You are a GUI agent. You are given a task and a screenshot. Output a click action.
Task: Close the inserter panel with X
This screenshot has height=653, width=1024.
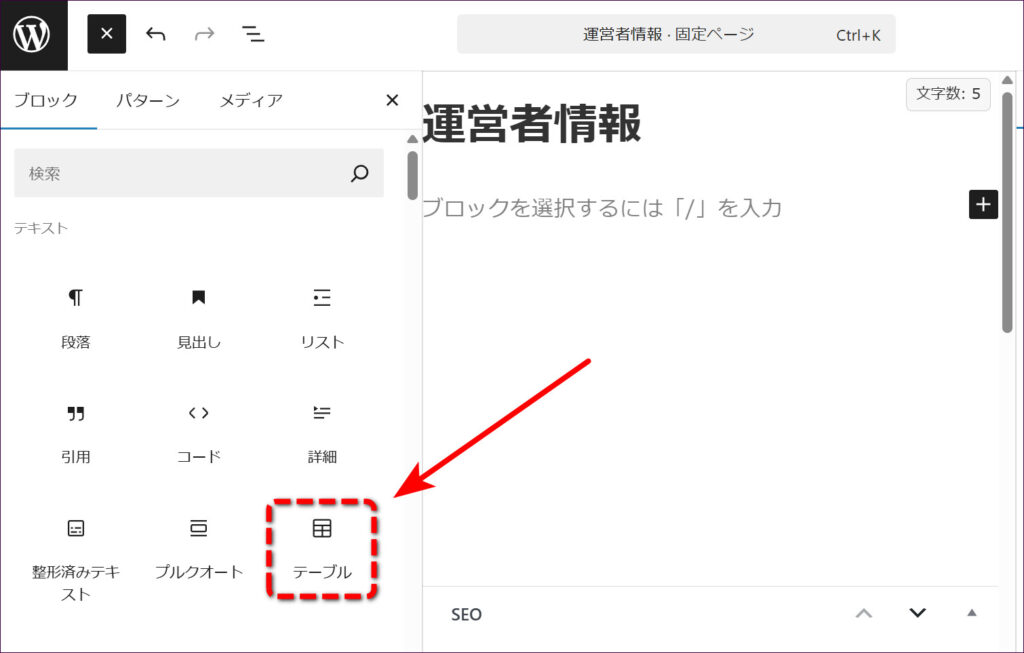pyautogui.click(x=392, y=100)
